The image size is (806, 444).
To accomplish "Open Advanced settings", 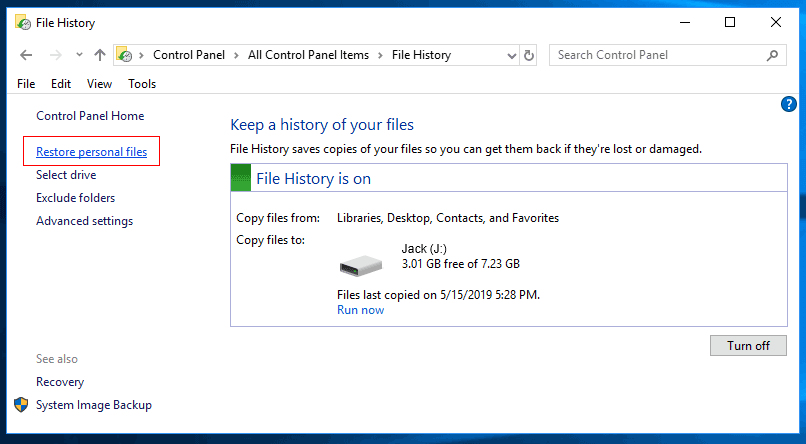I will coord(84,221).
